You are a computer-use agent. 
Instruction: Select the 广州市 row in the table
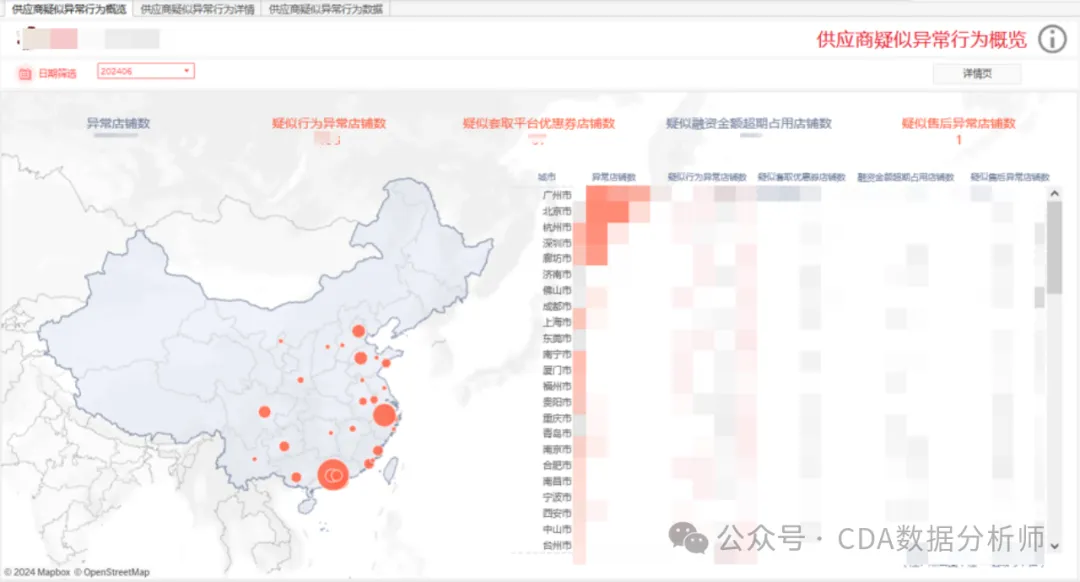point(555,195)
